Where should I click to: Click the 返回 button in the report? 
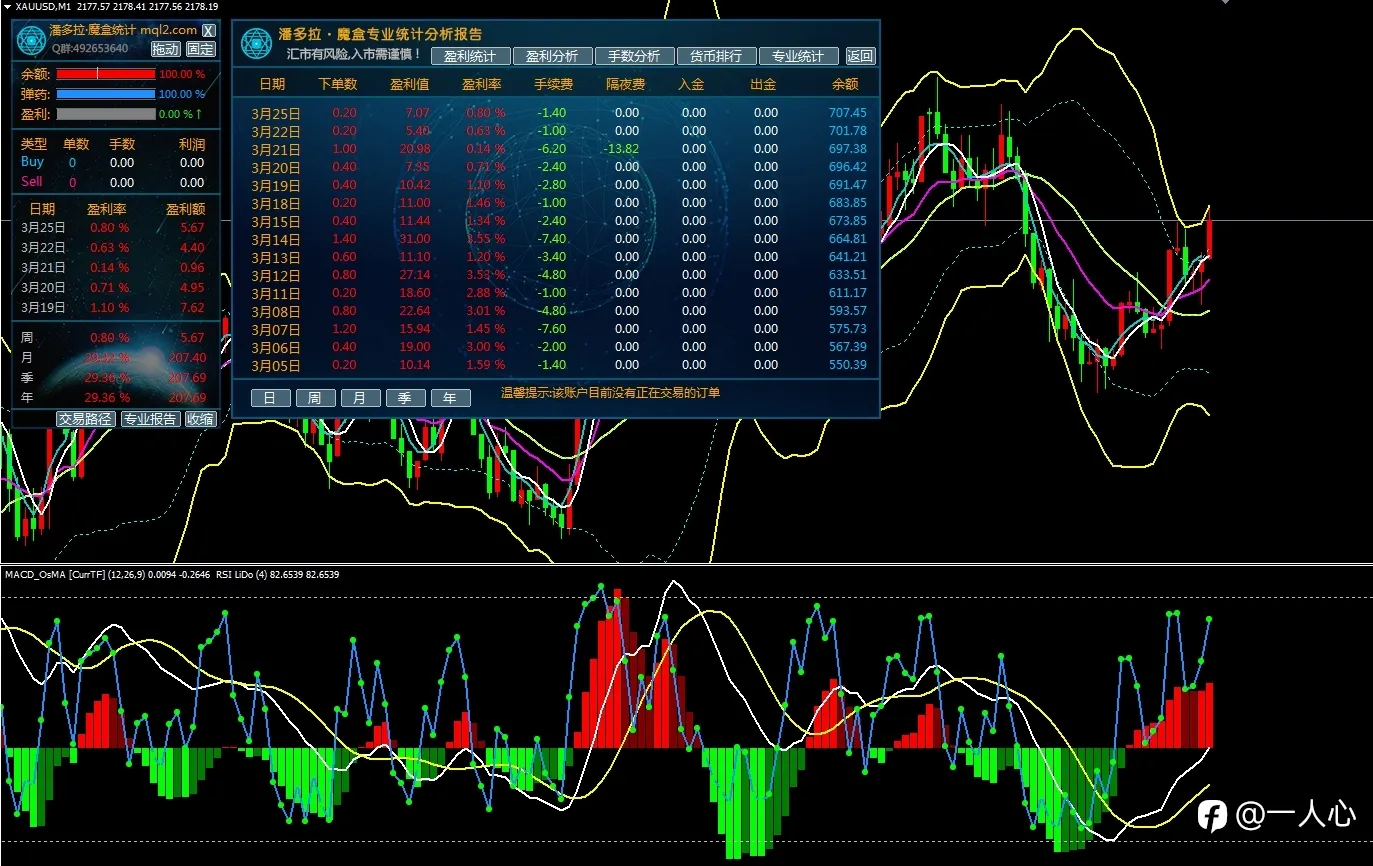860,56
